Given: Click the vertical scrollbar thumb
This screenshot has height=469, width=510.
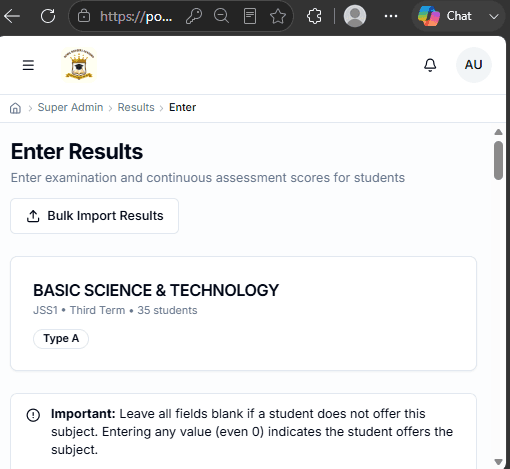Looking at the screenshot, I should (x=498, y=160).
